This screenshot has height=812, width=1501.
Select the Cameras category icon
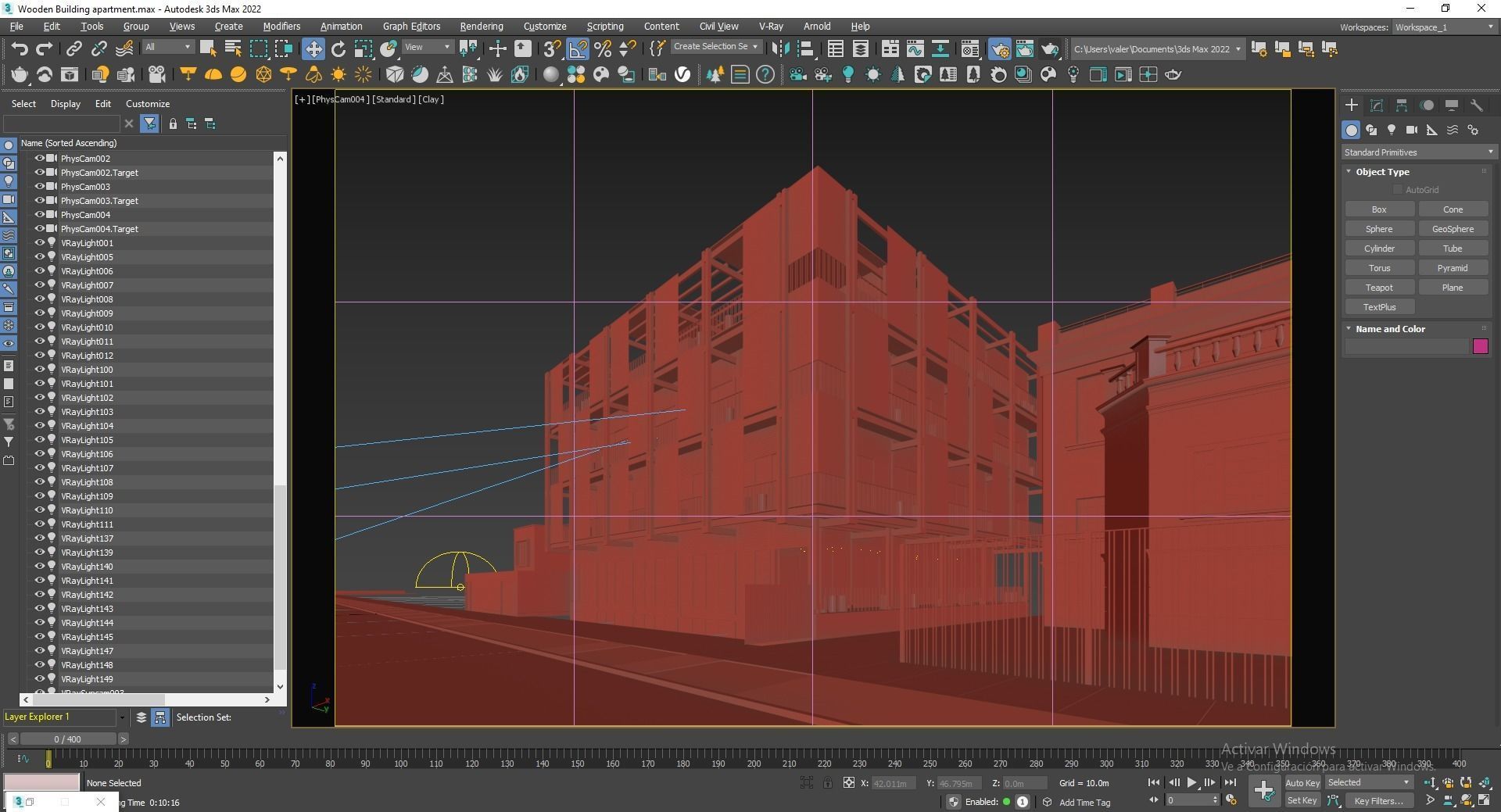[x=1412, y=130]
